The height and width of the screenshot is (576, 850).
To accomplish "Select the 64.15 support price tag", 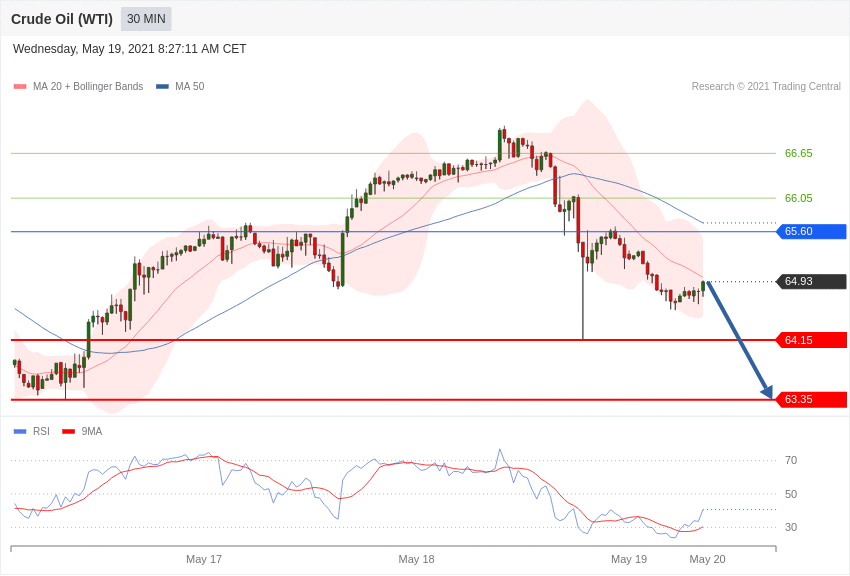I will pyautogui.click(x=812, y=340).
